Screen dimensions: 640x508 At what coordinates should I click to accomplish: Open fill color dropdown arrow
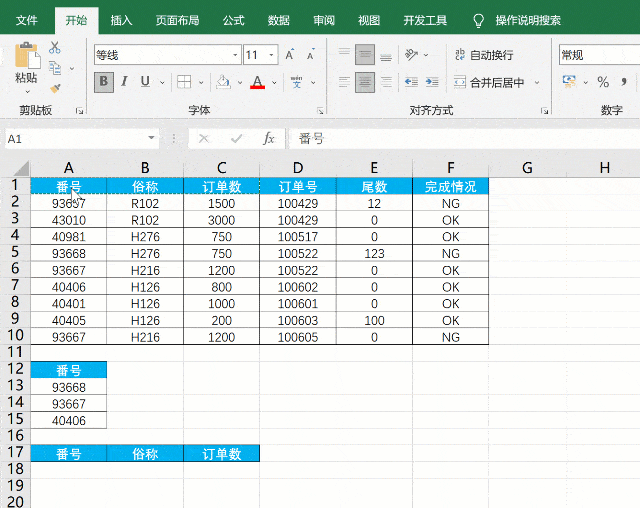240,82
